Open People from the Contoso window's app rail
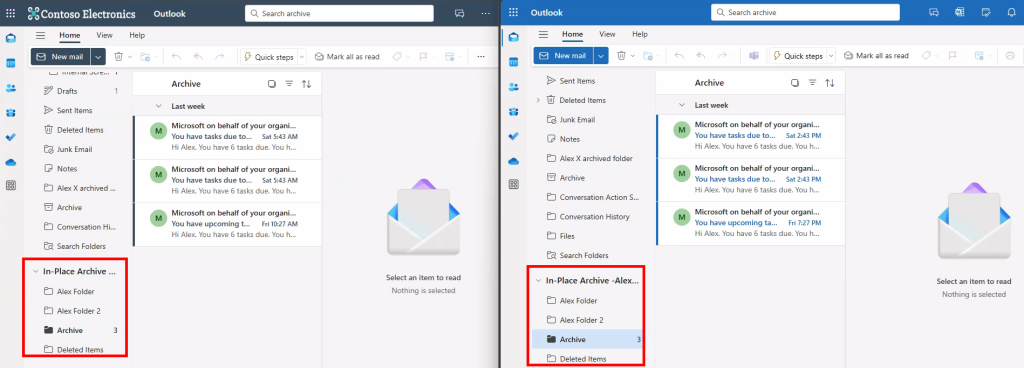The width and height of the screenshot is (1024, 368). coord(10,87)
